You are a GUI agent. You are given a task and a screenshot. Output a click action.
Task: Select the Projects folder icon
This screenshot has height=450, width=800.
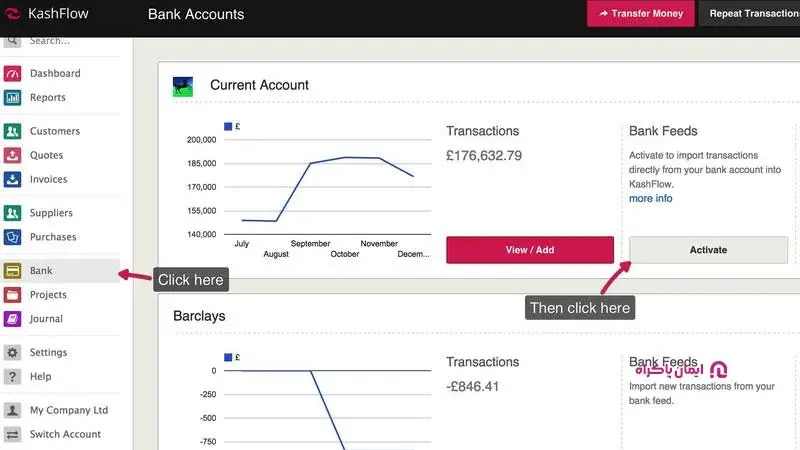click(13, 295)
